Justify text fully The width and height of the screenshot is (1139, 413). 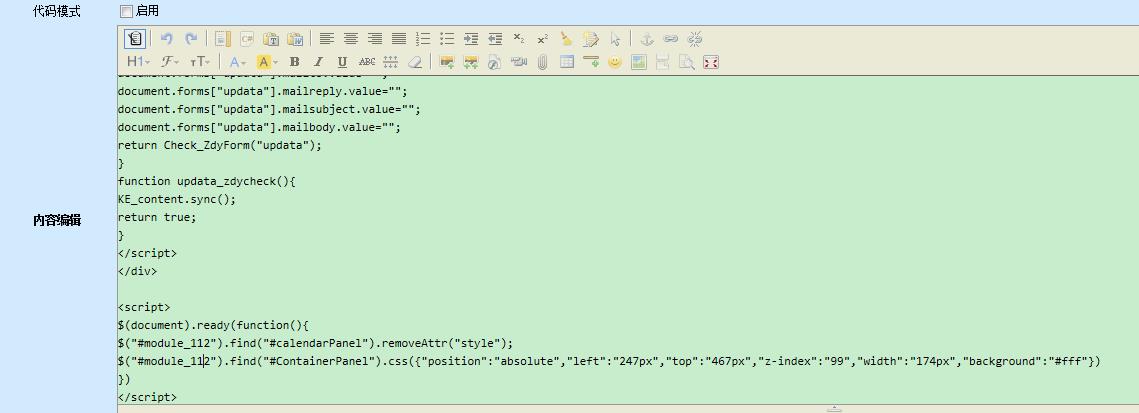click(x=399, y=39)
